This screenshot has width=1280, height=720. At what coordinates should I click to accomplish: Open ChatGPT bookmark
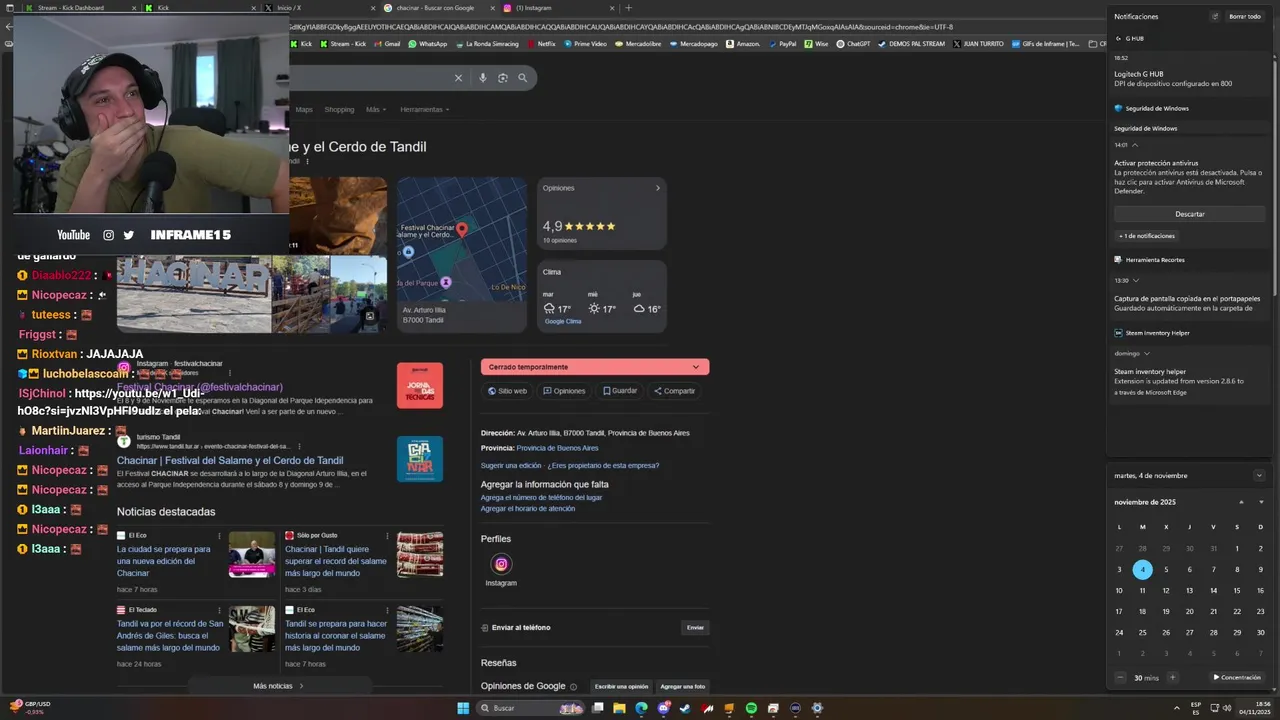click(853, 44)
